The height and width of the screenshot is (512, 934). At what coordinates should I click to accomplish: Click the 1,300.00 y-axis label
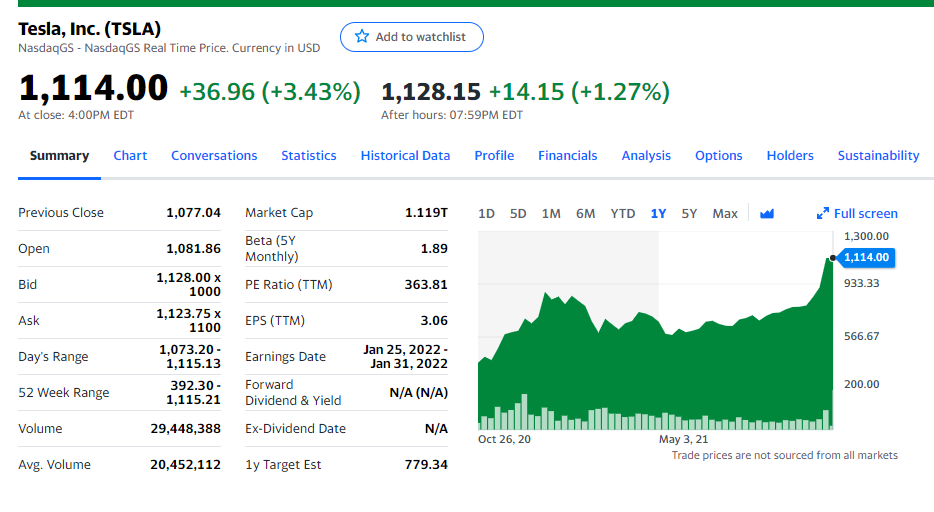pos(866,236)
